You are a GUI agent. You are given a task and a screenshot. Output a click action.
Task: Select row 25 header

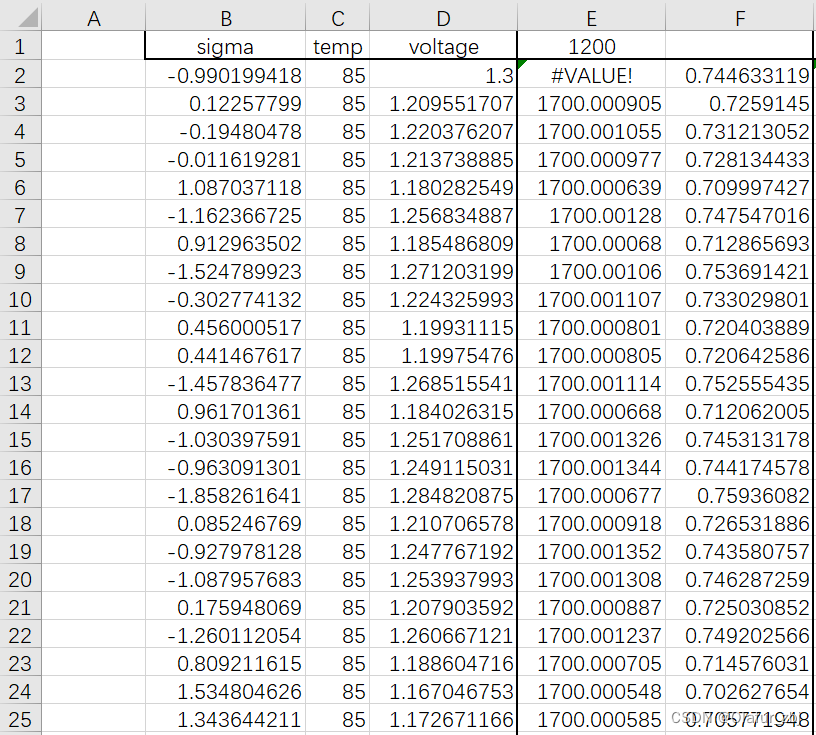tap(22, 719)
